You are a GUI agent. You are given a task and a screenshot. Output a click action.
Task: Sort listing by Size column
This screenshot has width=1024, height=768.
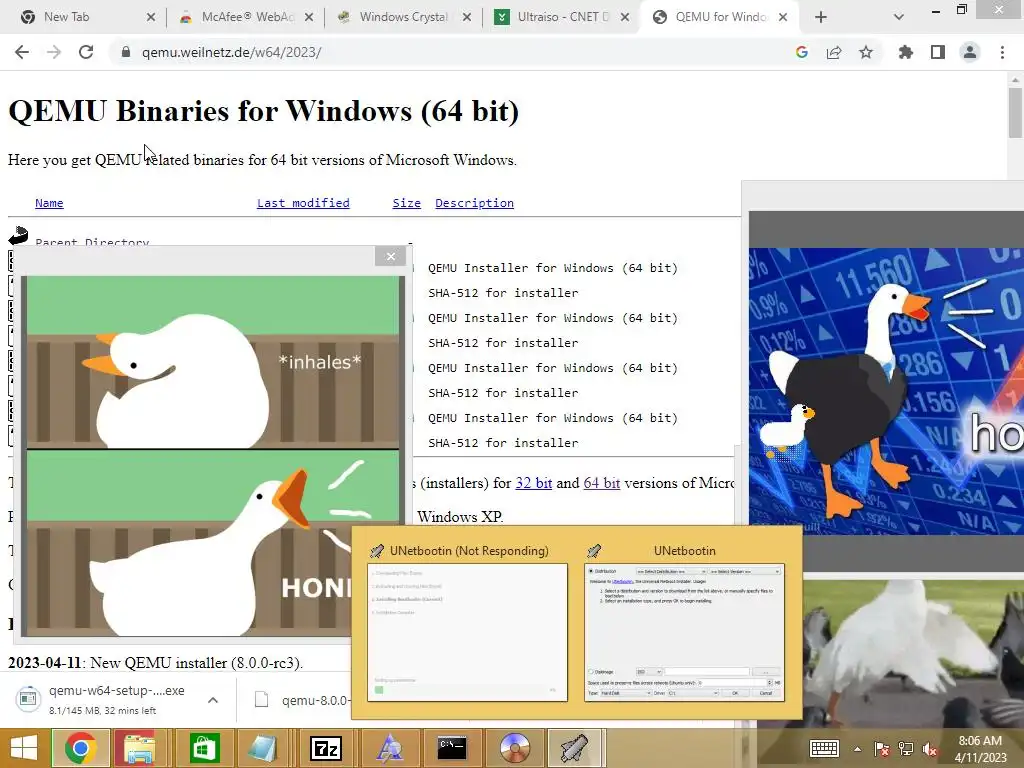[406, 203]
